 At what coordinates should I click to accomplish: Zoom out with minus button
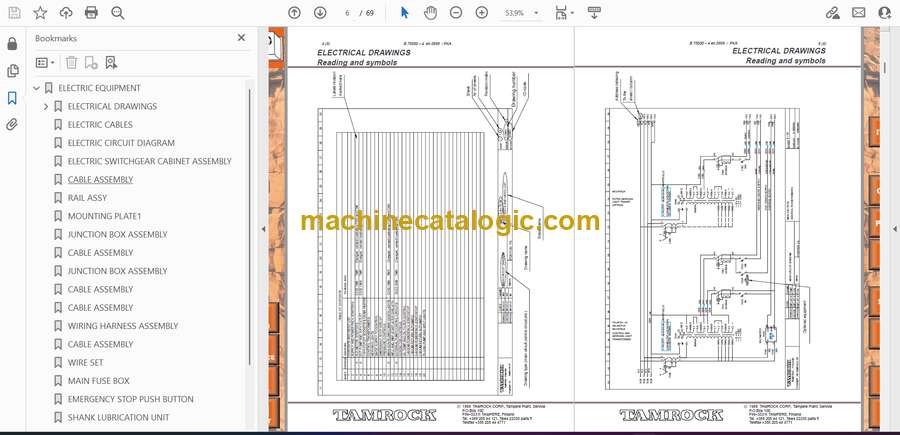click(x=456, y=13)
